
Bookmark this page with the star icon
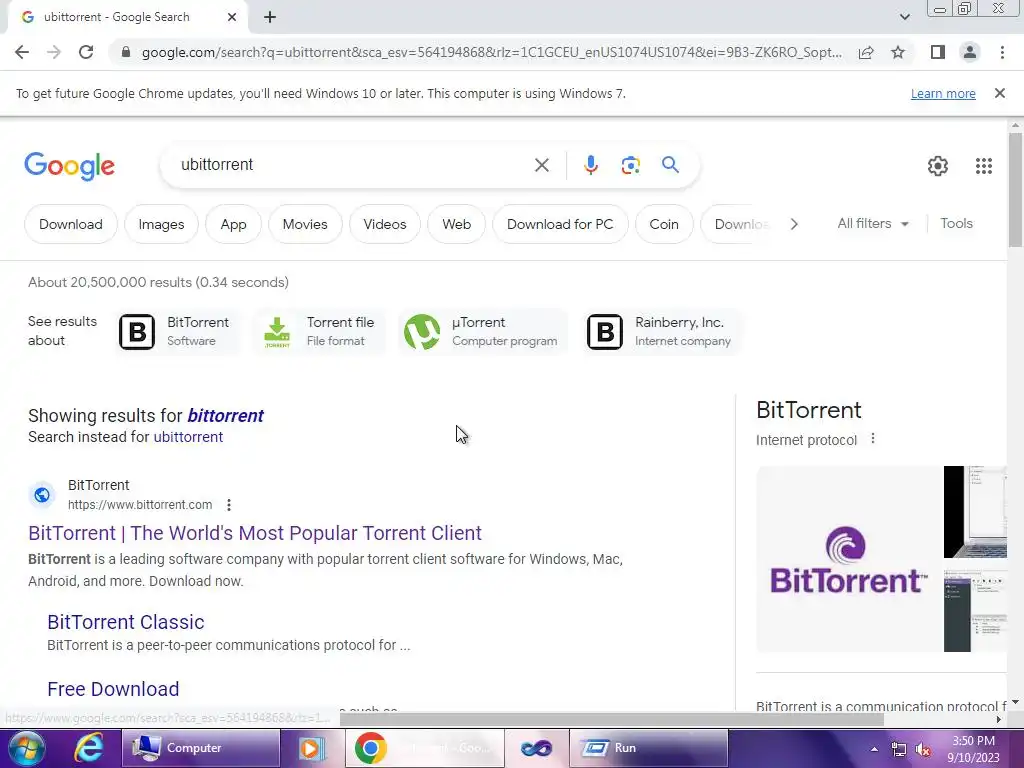(x=898, y=52)
